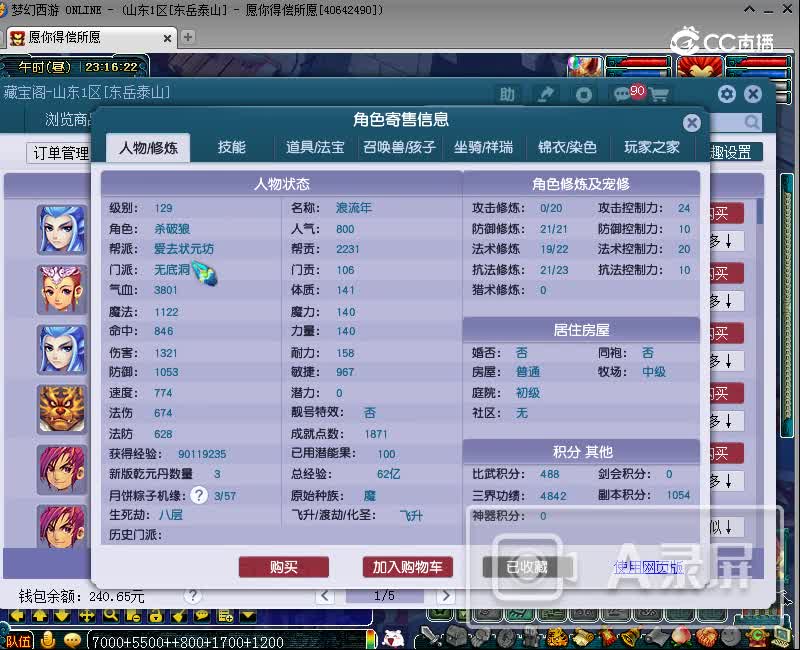The height and width of the screenshot is (650, 800).
Task: Click the 无底洞 faction gem icon
Action: [206, 272]
